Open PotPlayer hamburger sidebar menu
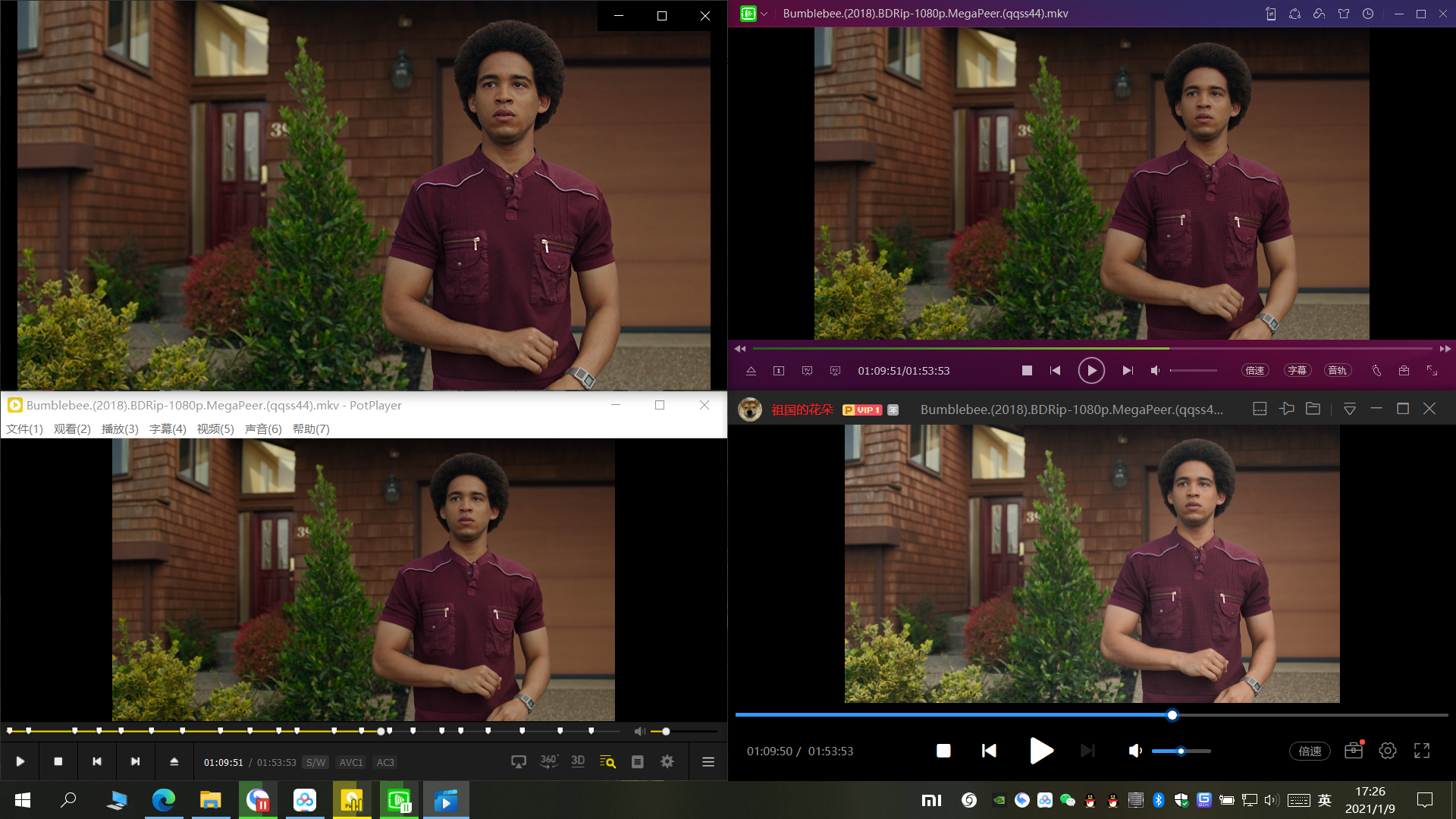Image resolution: width=1456 pixels, height=819 pixels. coord(708,762)
